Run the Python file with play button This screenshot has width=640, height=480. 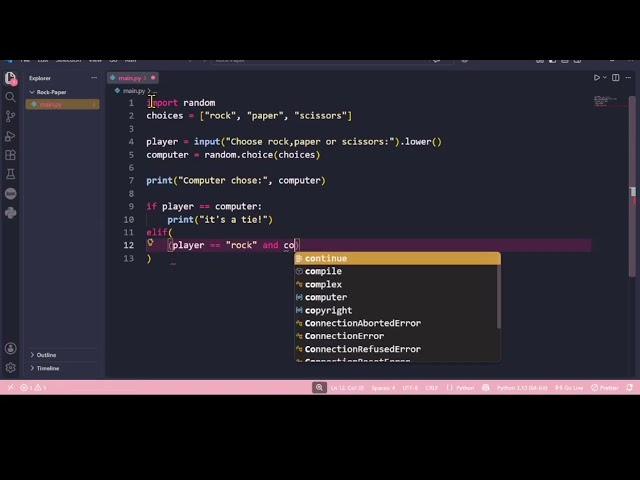tap(597, 78)
